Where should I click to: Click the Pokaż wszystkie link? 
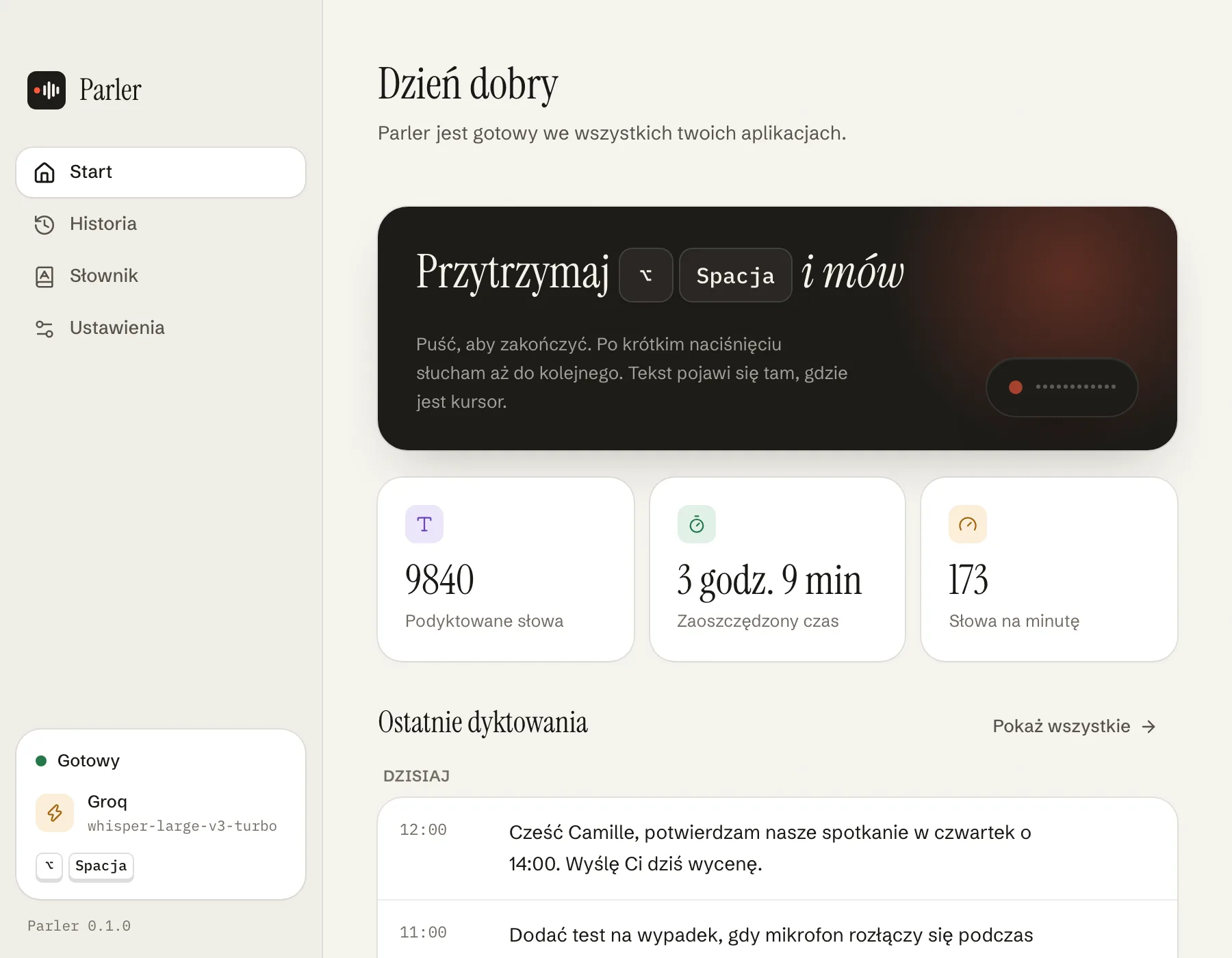coord(1075,727)
